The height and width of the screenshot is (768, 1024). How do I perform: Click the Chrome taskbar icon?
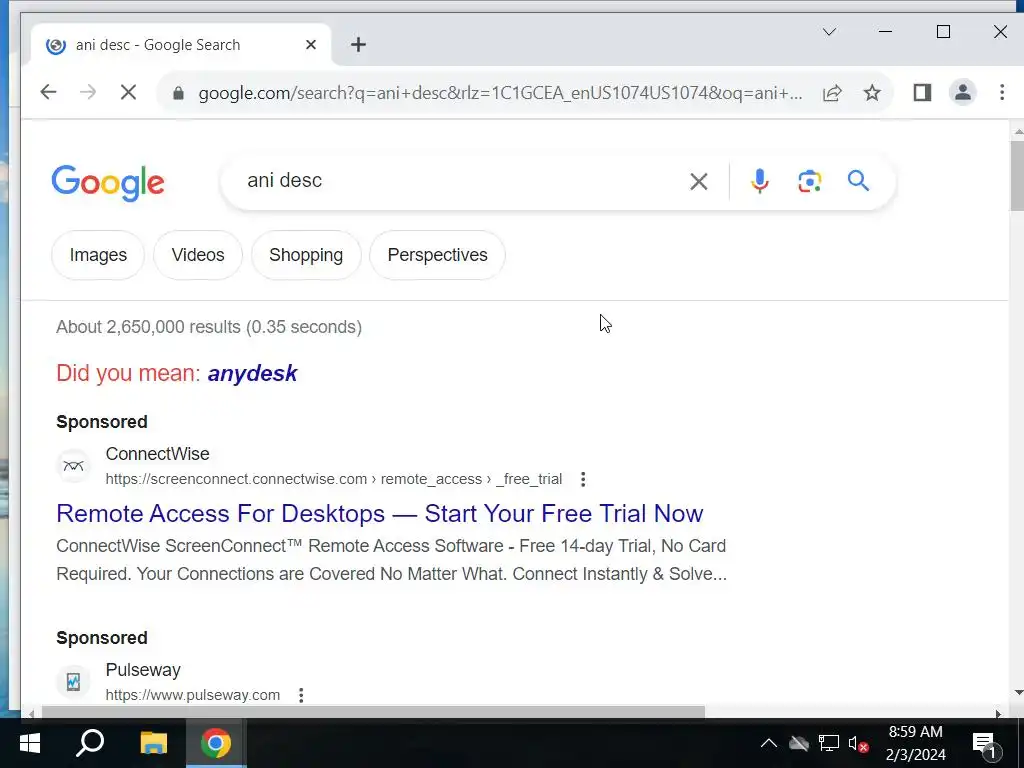pos(216,743)
